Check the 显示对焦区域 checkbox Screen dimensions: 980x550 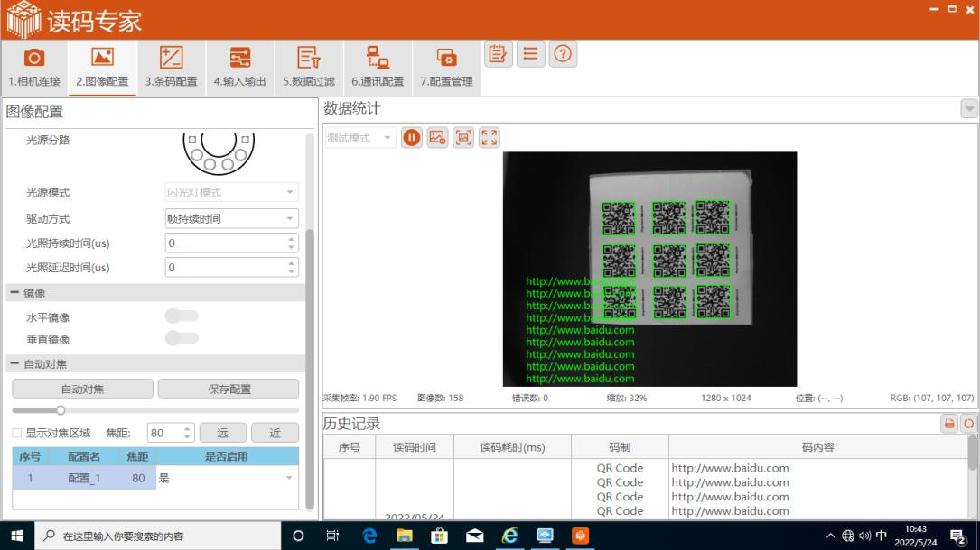pyautogui.click(x=16, y=433)
